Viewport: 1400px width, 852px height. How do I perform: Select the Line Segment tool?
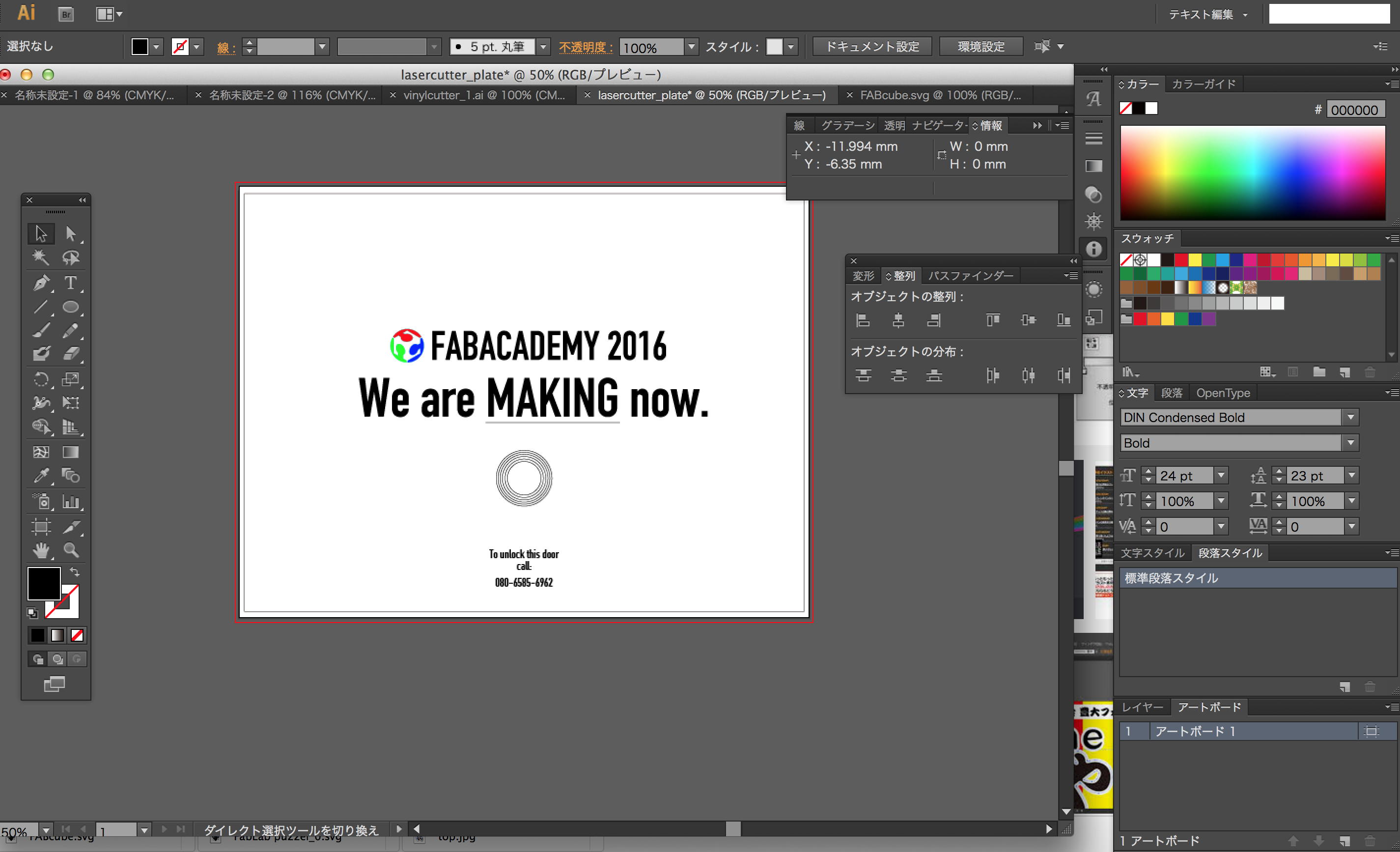[x=41, y=307]
